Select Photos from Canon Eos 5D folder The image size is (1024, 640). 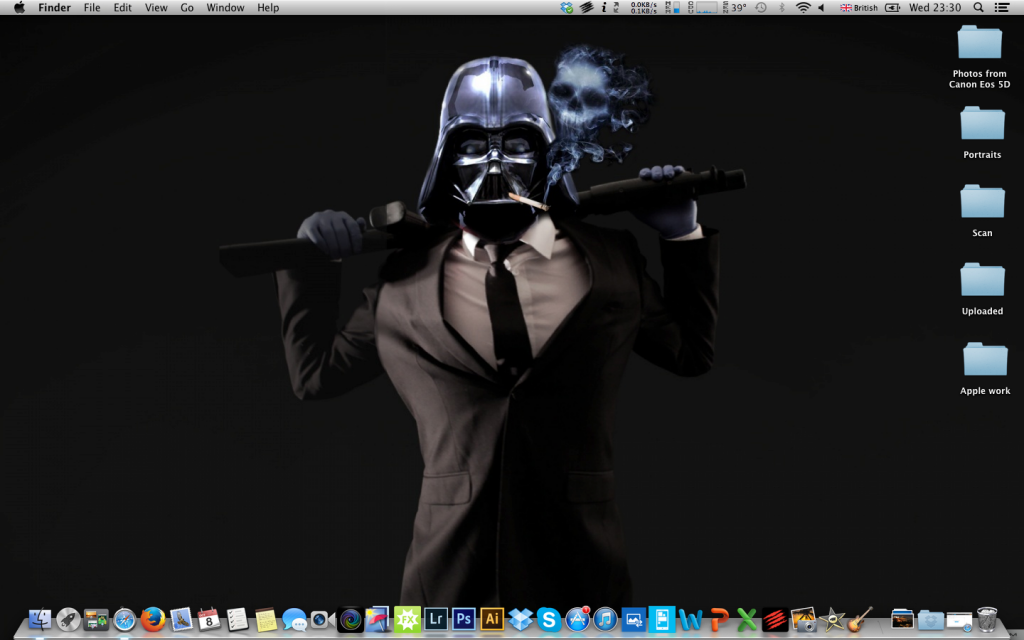coord(979,56)
